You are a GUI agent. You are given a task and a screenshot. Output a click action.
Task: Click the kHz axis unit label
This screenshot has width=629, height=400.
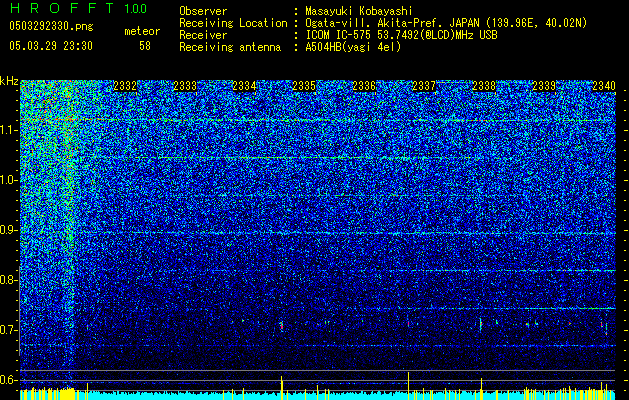pyautogui.click(x=9, y=81)
